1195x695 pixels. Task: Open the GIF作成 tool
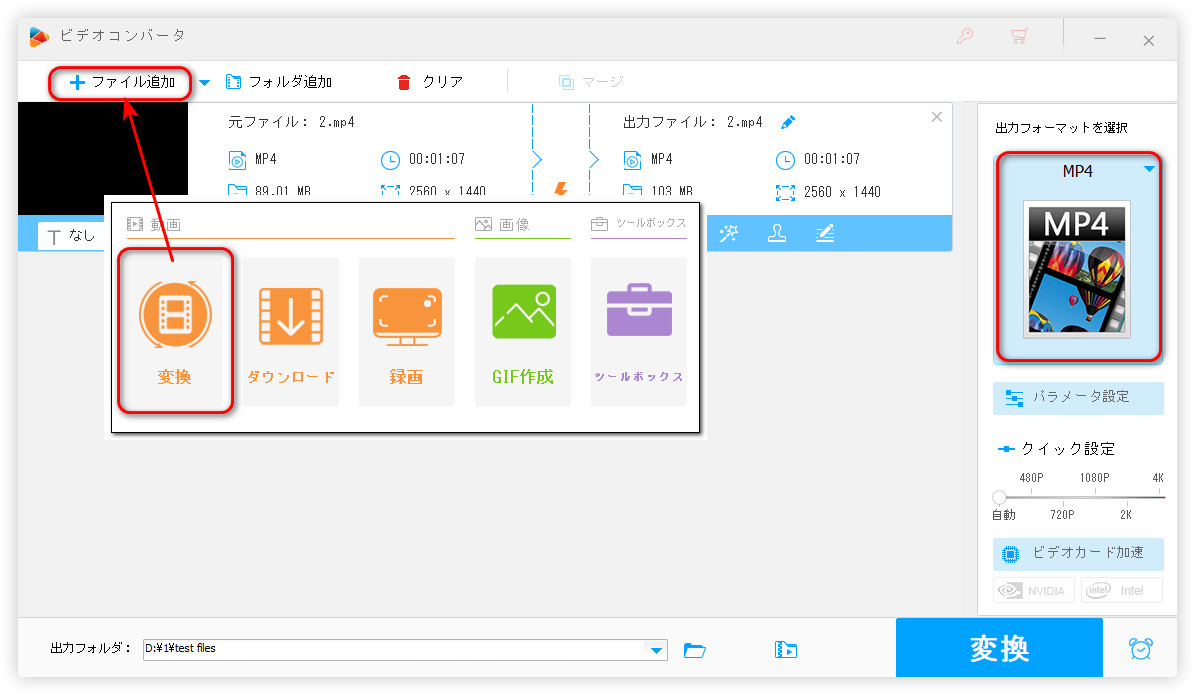pyautogui.click(x=522, y=312)
